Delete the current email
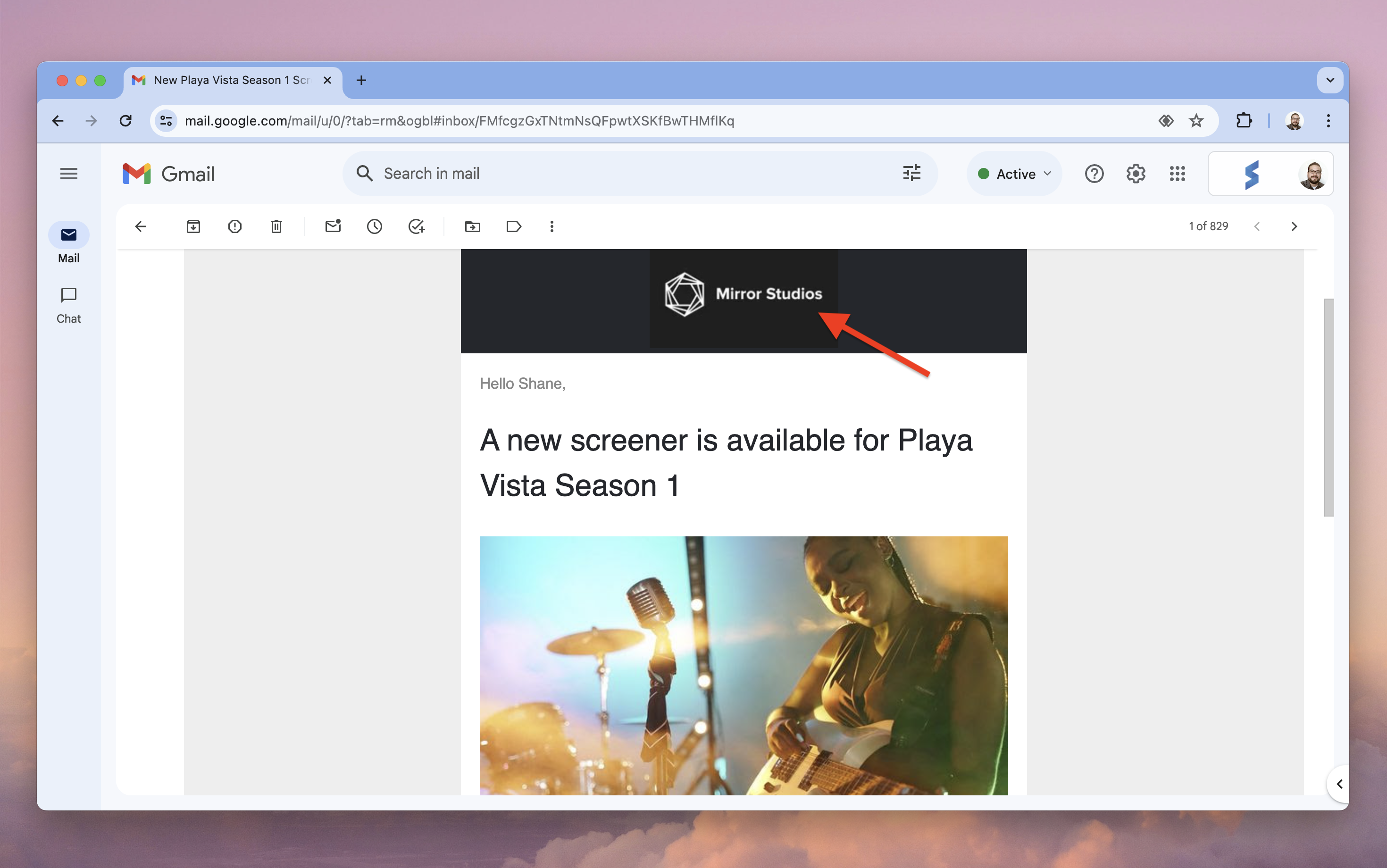This screenshot has height=868, width=1387. [276, 226]
